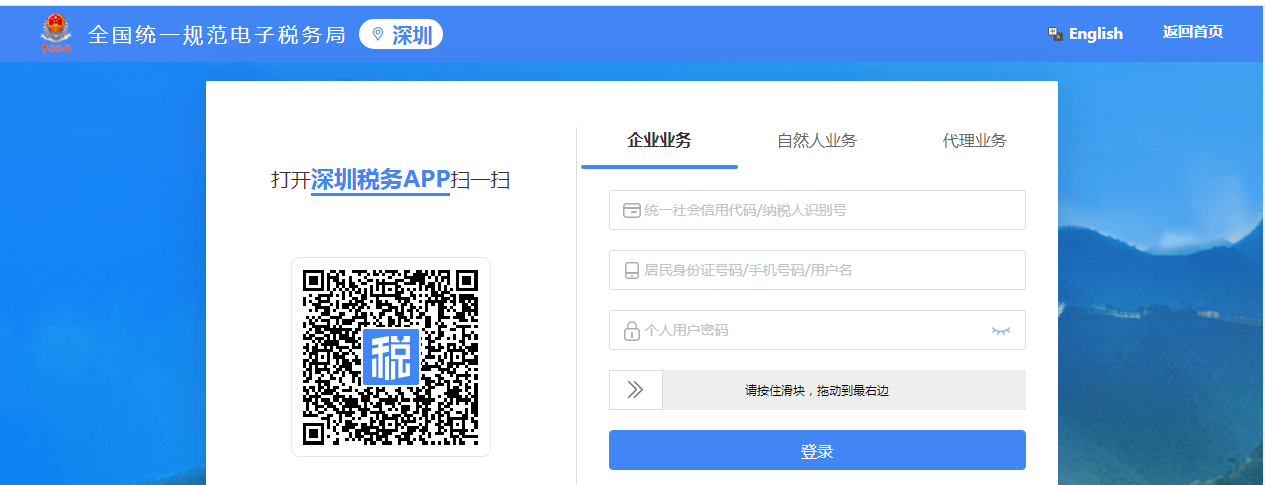The width and height of the screenshot is (1265, 485).
Task: Click the padlock icon in the password field
Action: (x=632, y=331)
